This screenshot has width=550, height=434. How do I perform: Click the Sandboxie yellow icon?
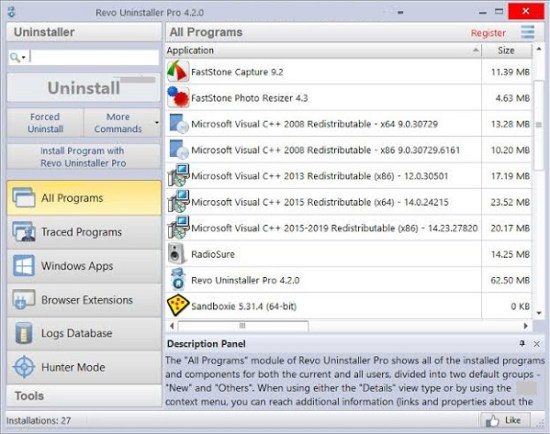click(178, 305)
